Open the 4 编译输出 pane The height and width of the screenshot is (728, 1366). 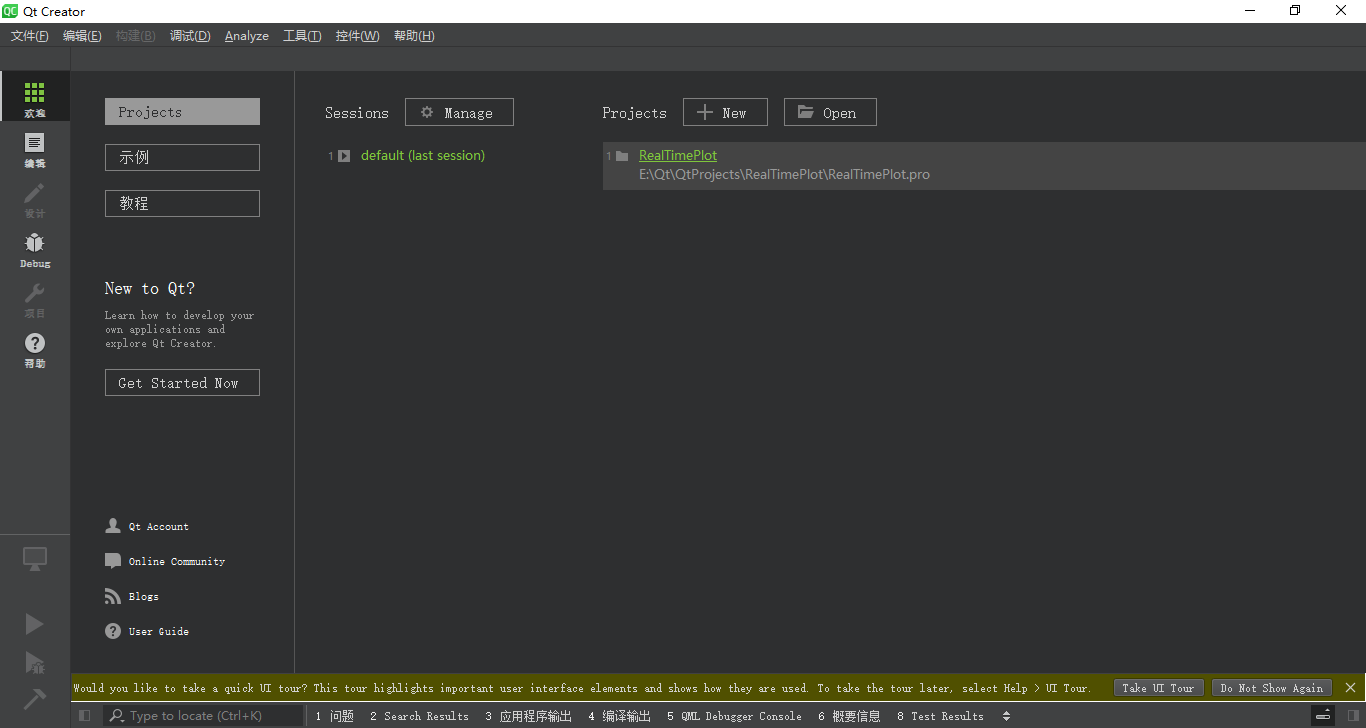click(x=619, y=716)
